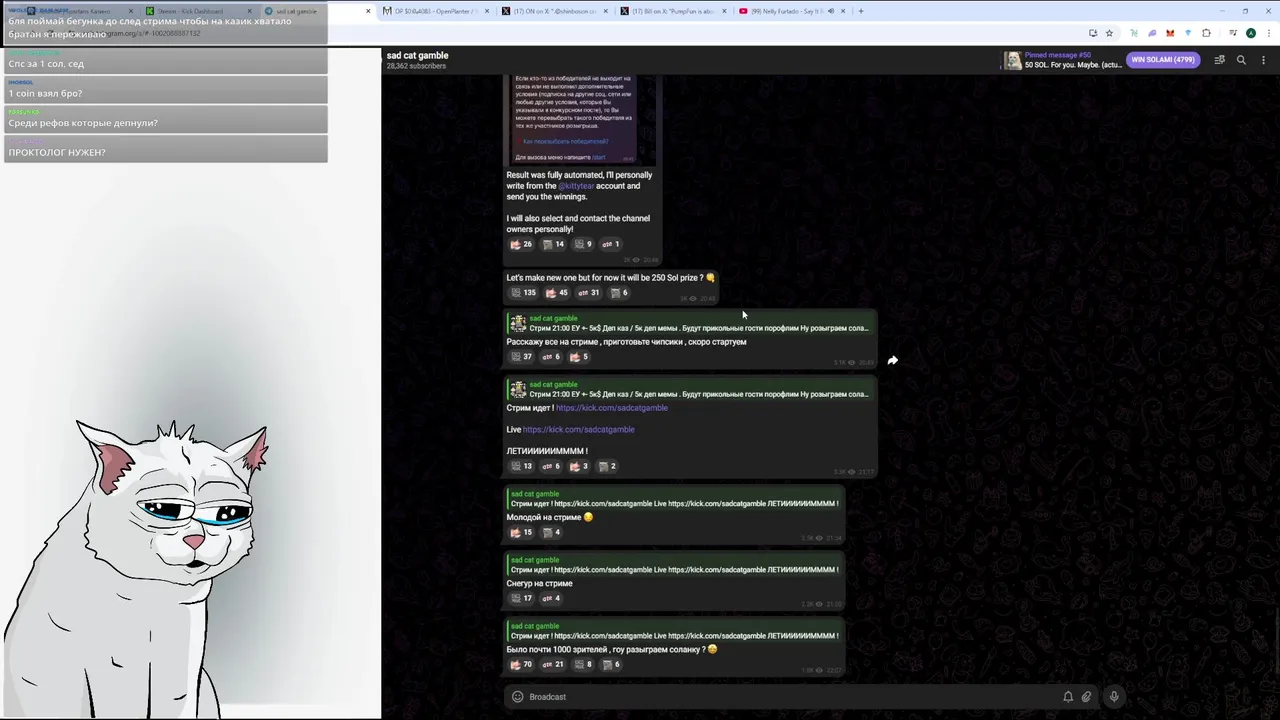The width and height of the screenshot is (1280, 720).
Task: Click the 4 reaction beside 15 under 'Молодой на стриме'
Action: point(551,532)
